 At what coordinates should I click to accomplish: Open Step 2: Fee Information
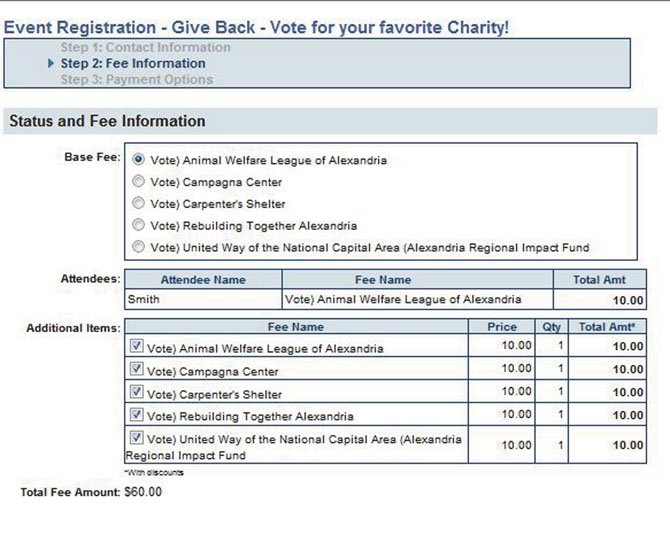(133, 63)
